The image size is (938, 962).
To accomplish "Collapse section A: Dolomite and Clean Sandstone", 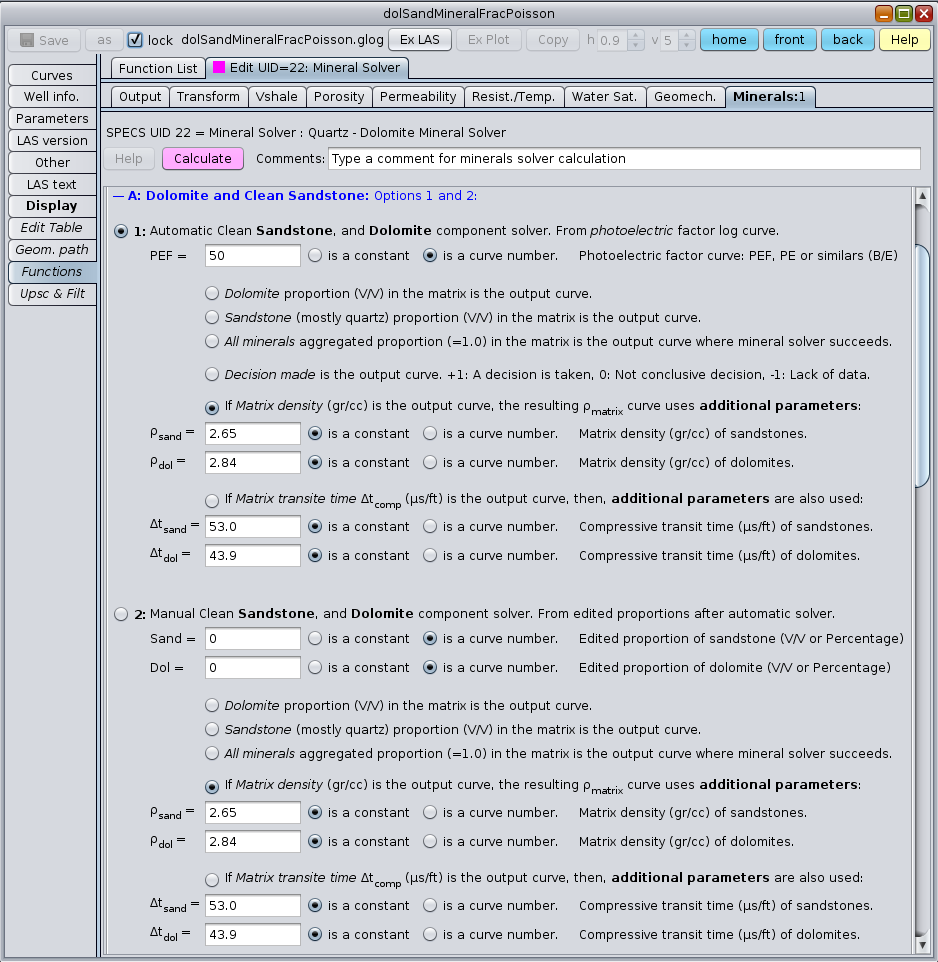I will click(x=118, y=196).
